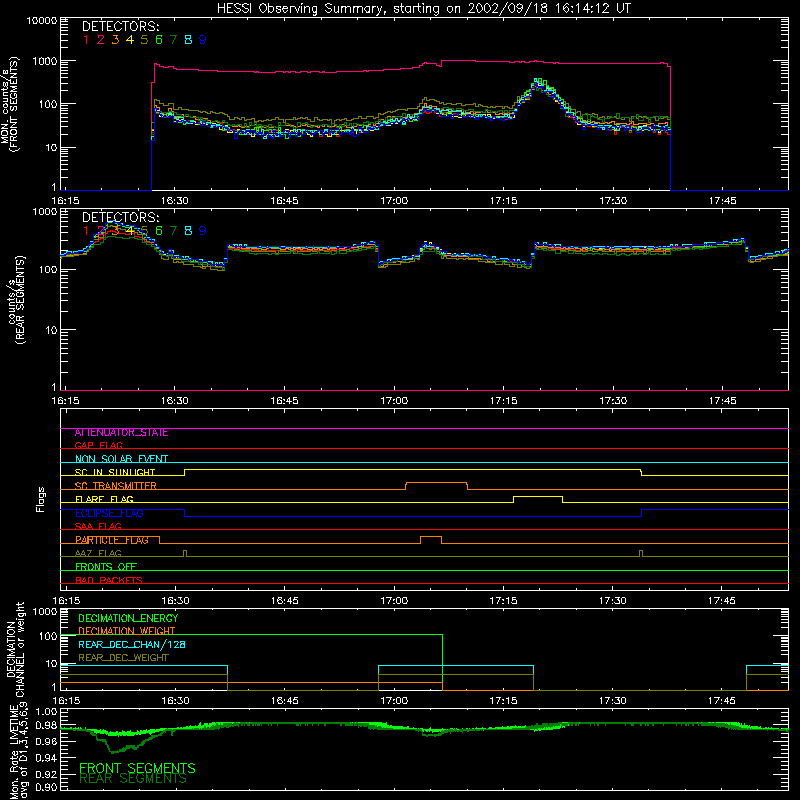Click DETECTORS: label in rear segments plot

point(120,218)
